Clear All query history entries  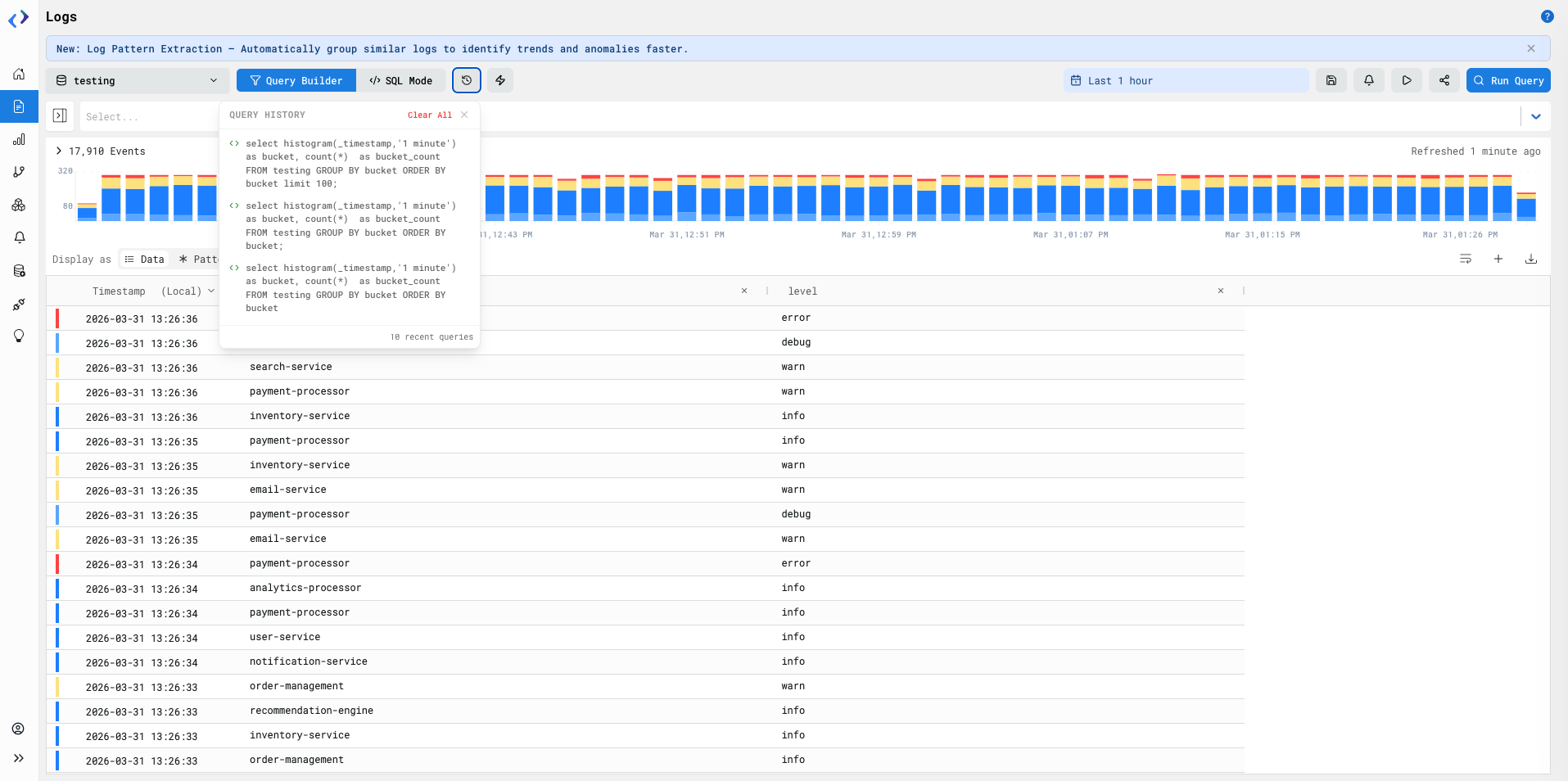[x=428, y=115]
